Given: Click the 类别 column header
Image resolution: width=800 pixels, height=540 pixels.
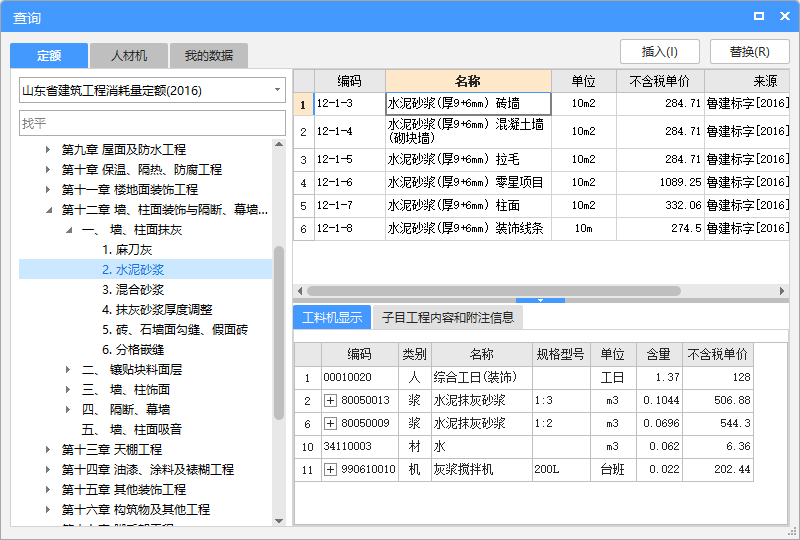Looking at the screenshot, I should coord(415,354).
